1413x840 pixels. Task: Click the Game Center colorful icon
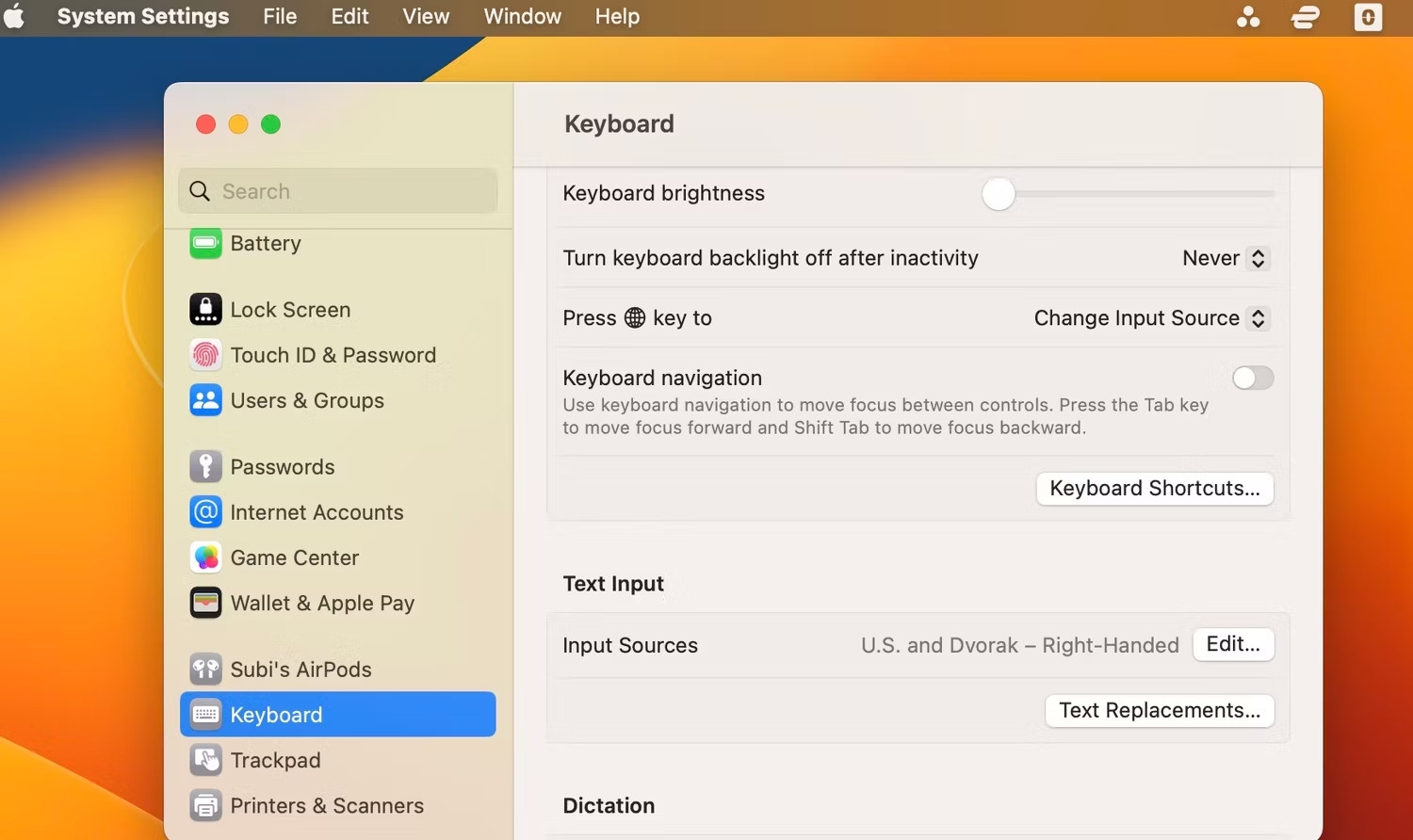pyautogui.click(x=205, y=557)
